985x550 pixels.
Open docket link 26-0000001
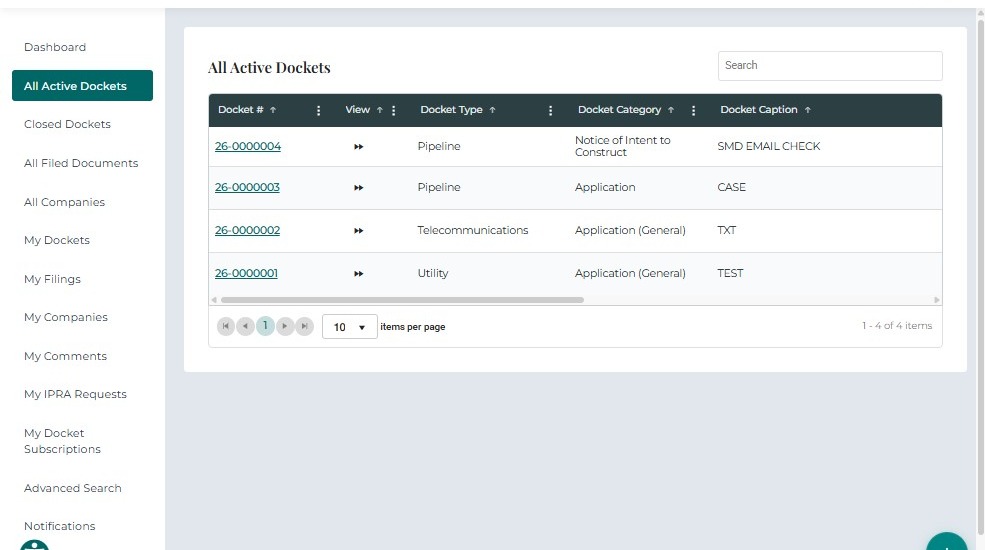tap(246, 273)
